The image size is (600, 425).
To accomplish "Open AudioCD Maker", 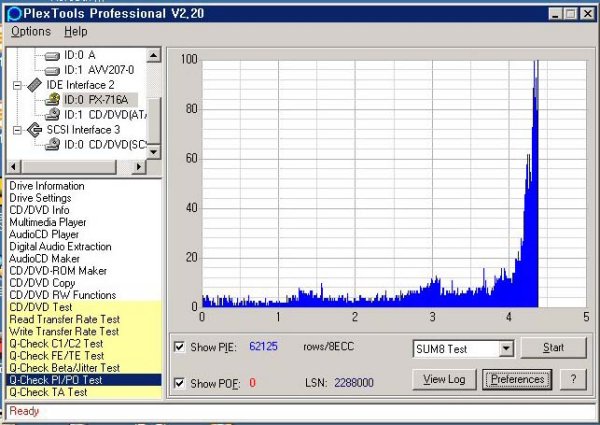I will coord(44,259).
